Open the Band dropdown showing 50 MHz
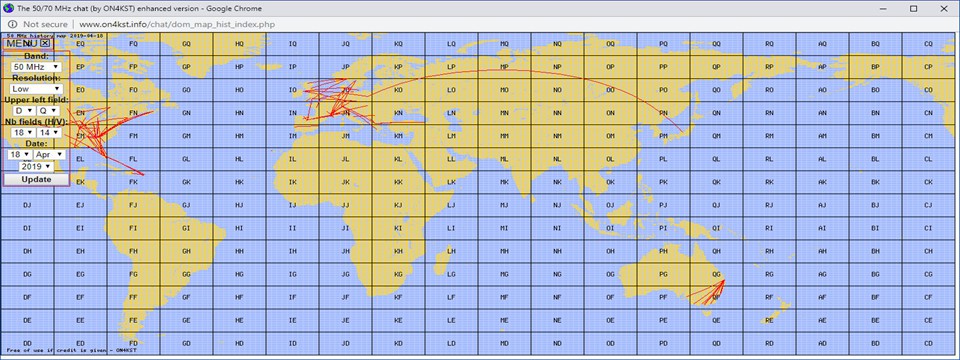Viewport: 960px width, 360px height. (x=36, y=66)
